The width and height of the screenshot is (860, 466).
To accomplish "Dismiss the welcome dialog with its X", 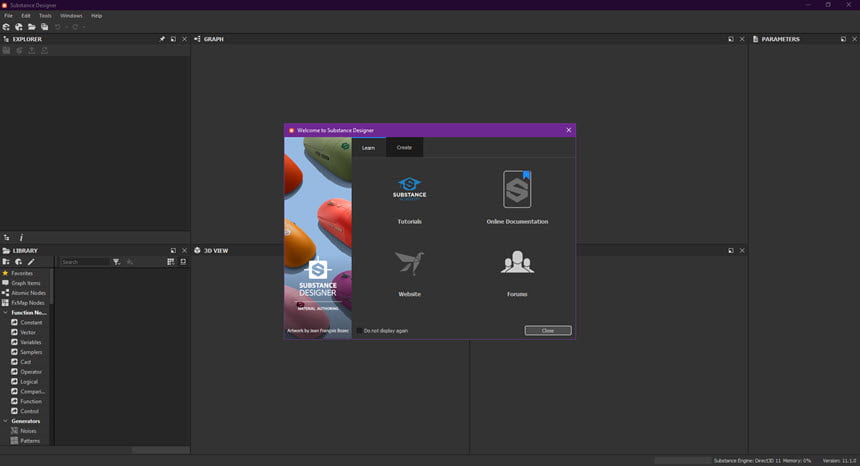I will tap(569, 130).
